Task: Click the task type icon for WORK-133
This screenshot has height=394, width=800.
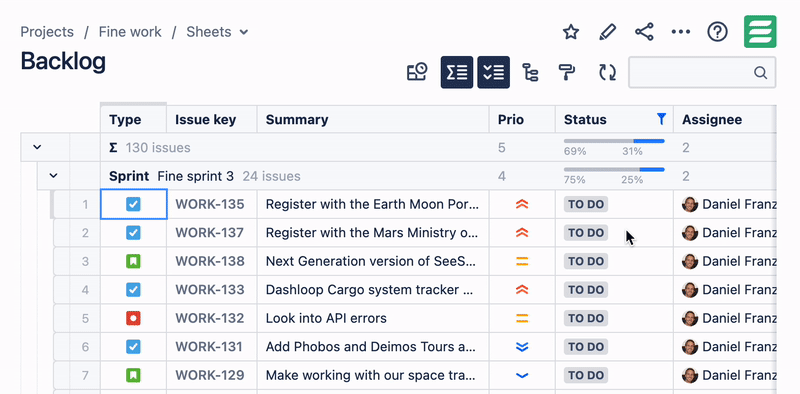Action: point(133,290)
